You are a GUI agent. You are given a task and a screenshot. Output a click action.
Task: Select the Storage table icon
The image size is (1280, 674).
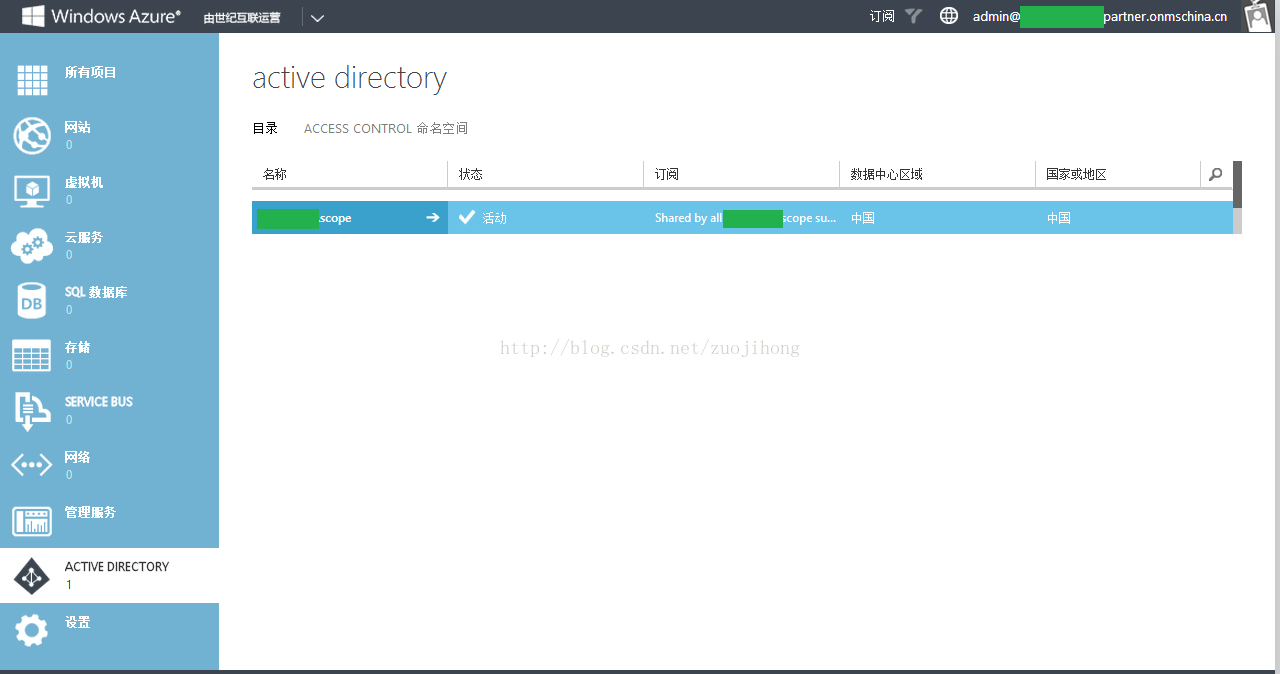(32, 355)
